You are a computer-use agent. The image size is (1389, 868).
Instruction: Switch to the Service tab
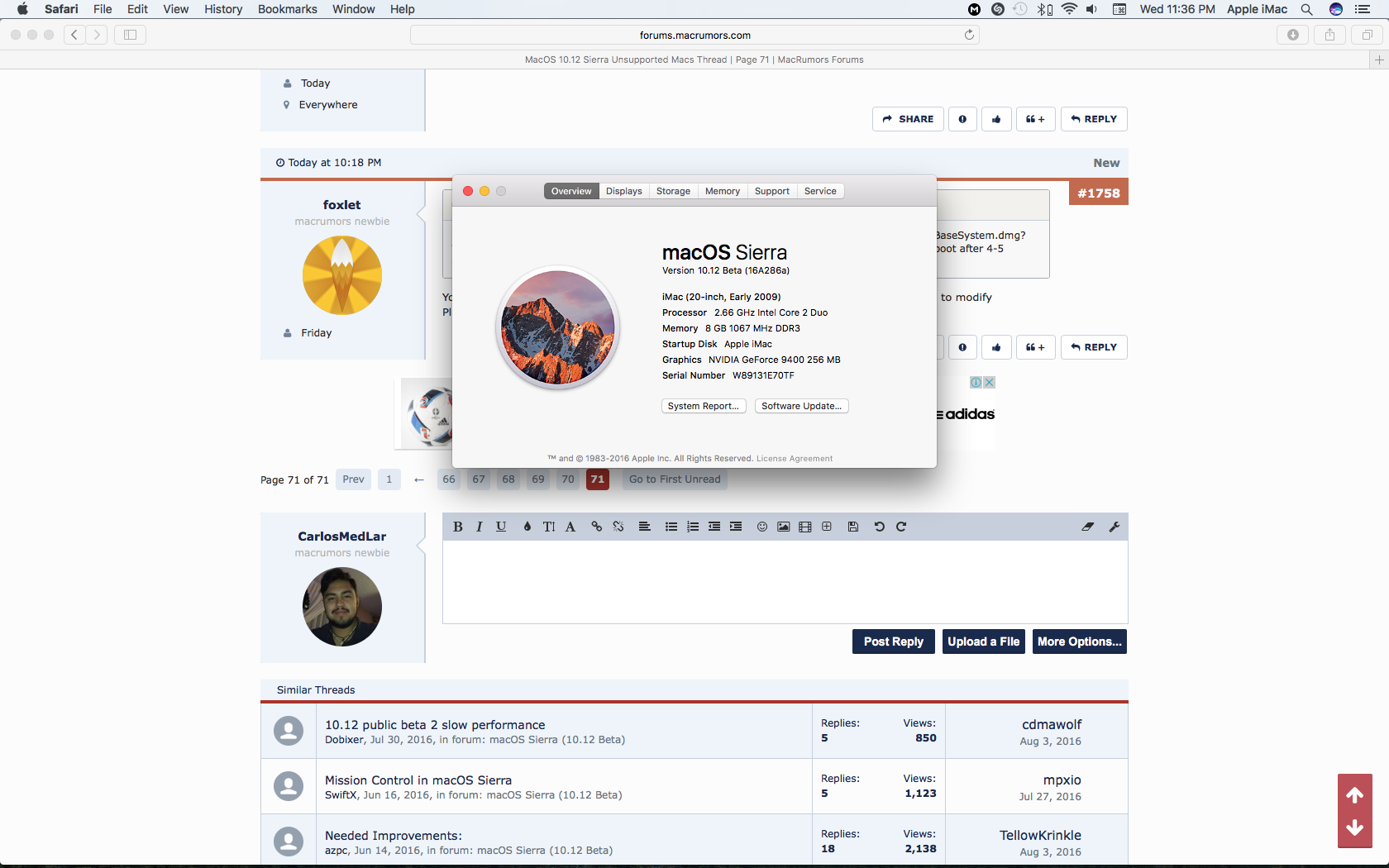point(820,191)
